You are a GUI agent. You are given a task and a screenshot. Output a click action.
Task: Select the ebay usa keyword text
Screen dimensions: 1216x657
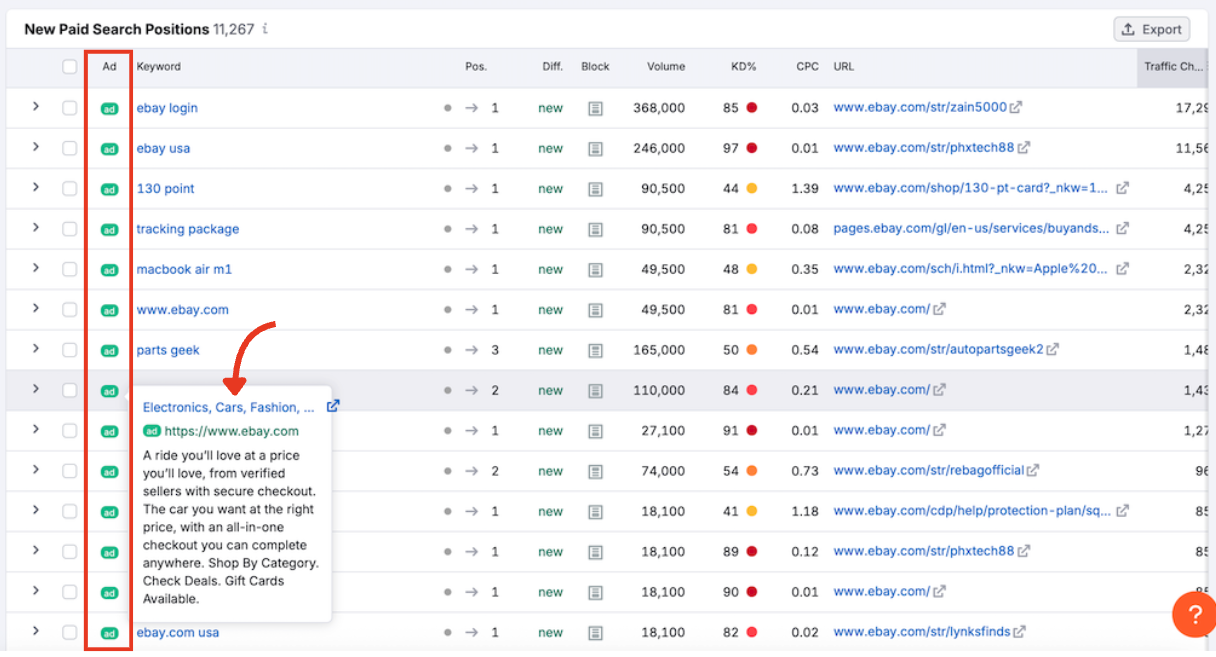coord(162,148)
